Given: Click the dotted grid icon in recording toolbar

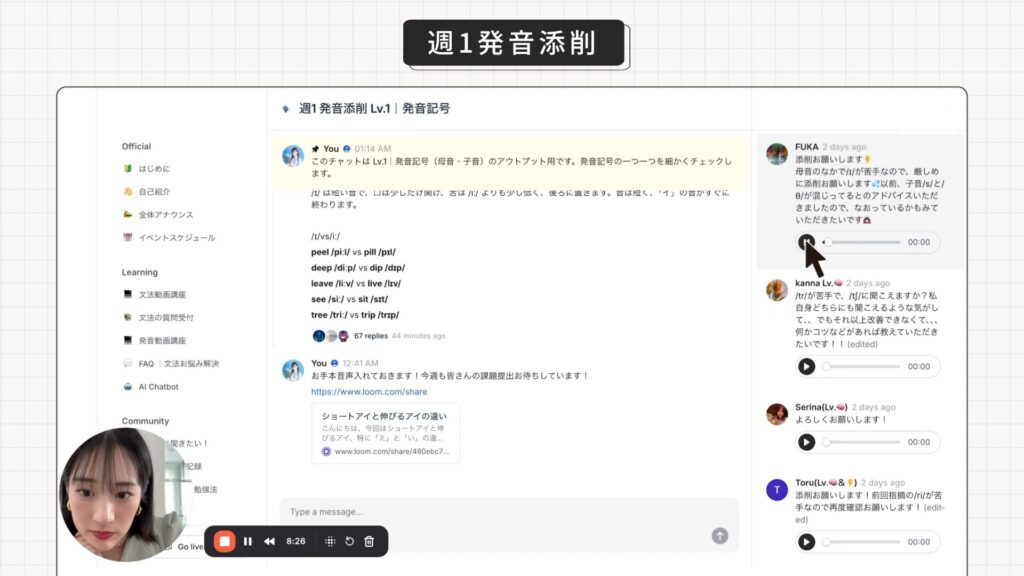Looking at the screenshot, I should pos(330,541).
